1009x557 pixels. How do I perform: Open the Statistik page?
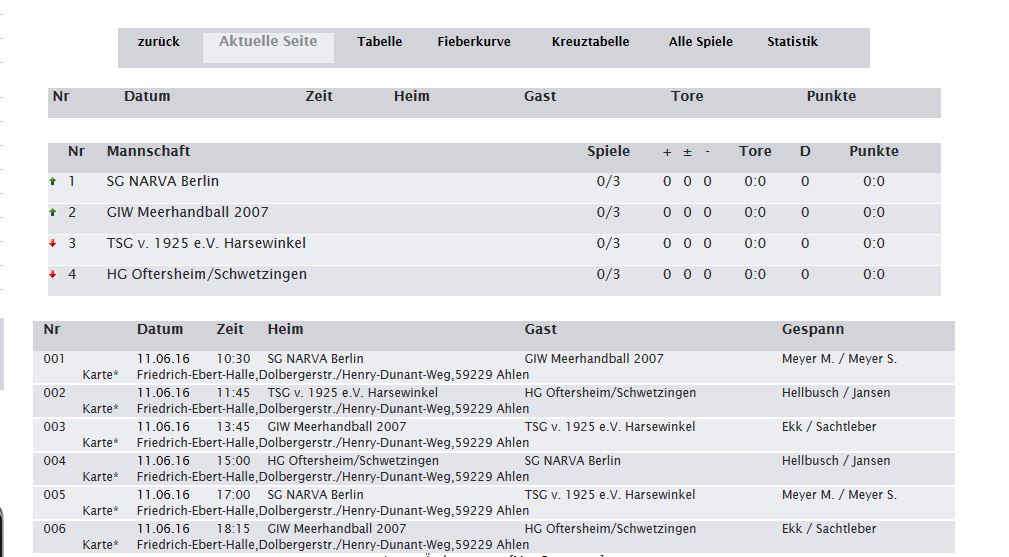point(792,42)
